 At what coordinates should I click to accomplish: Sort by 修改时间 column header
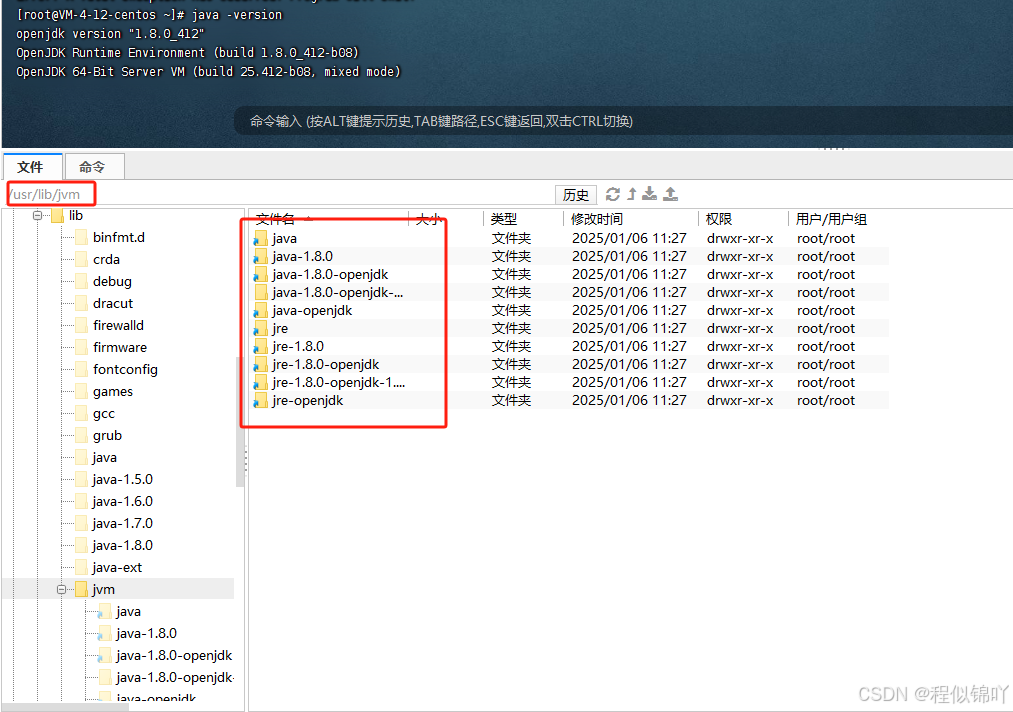tap(596, 219)
